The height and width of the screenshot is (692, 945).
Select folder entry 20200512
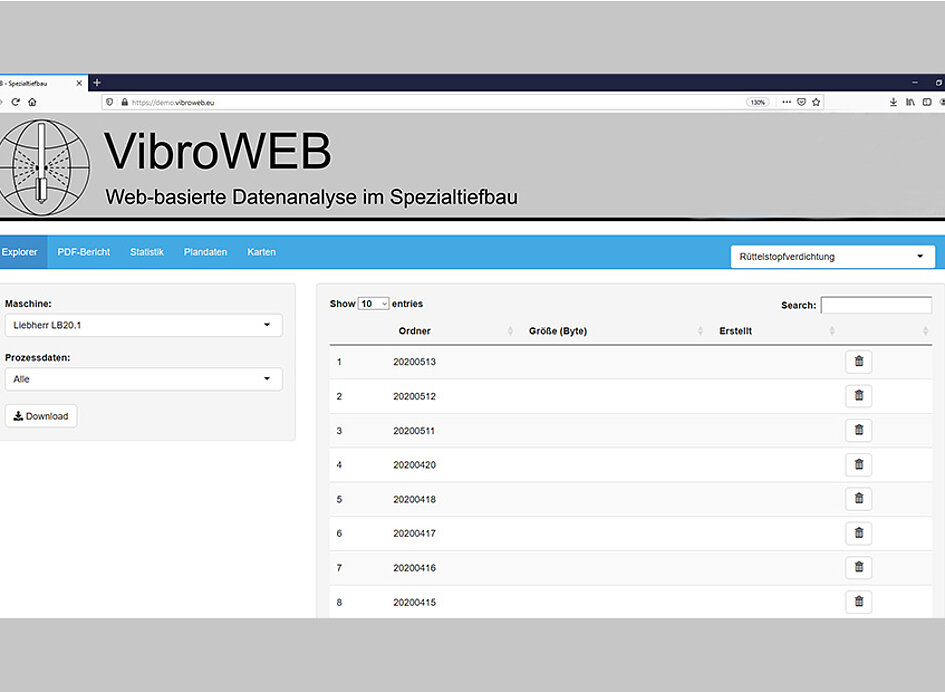pyautogui.click(x=415, y=396)
